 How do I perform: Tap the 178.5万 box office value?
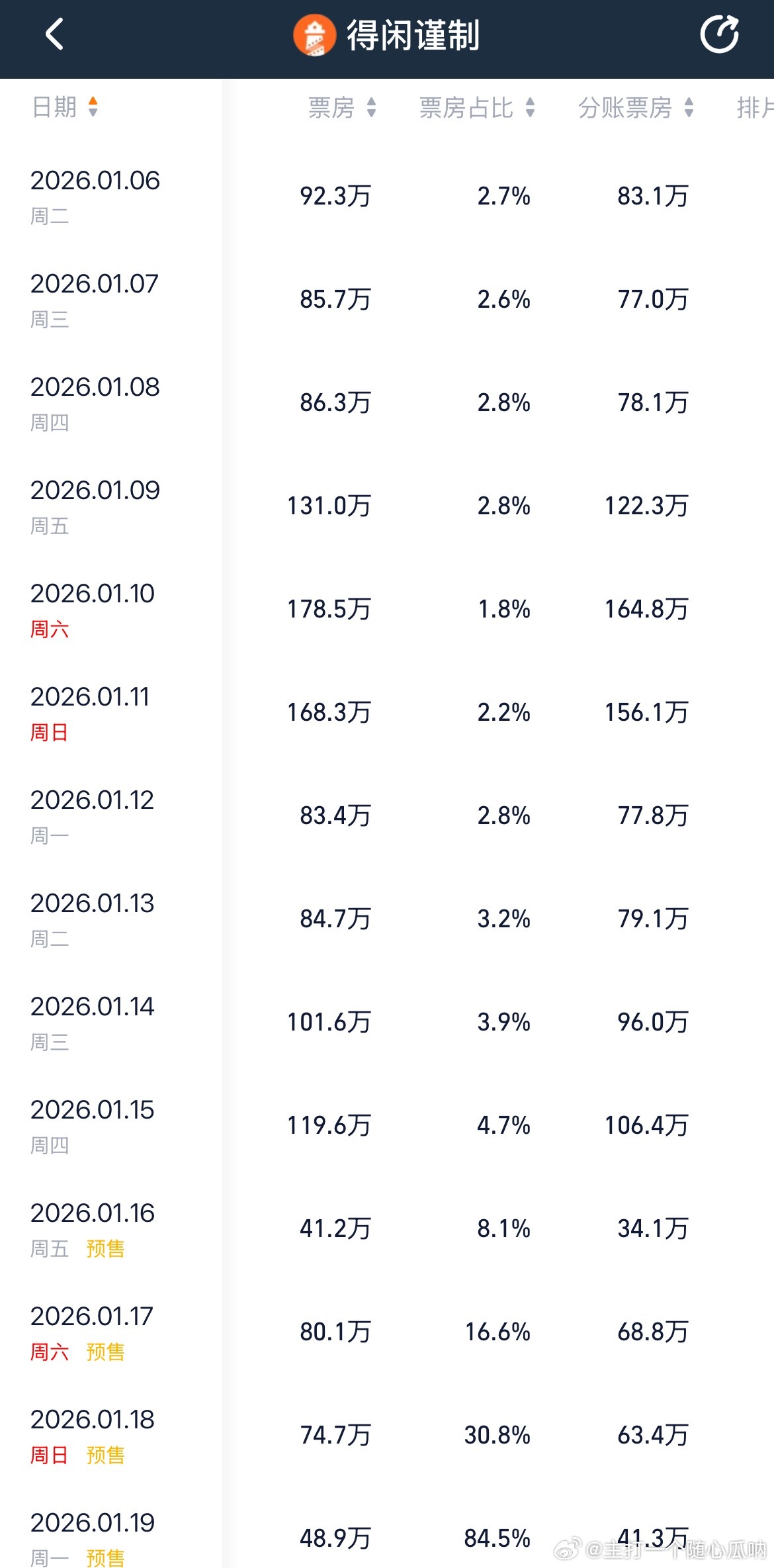tap(329, 609)
